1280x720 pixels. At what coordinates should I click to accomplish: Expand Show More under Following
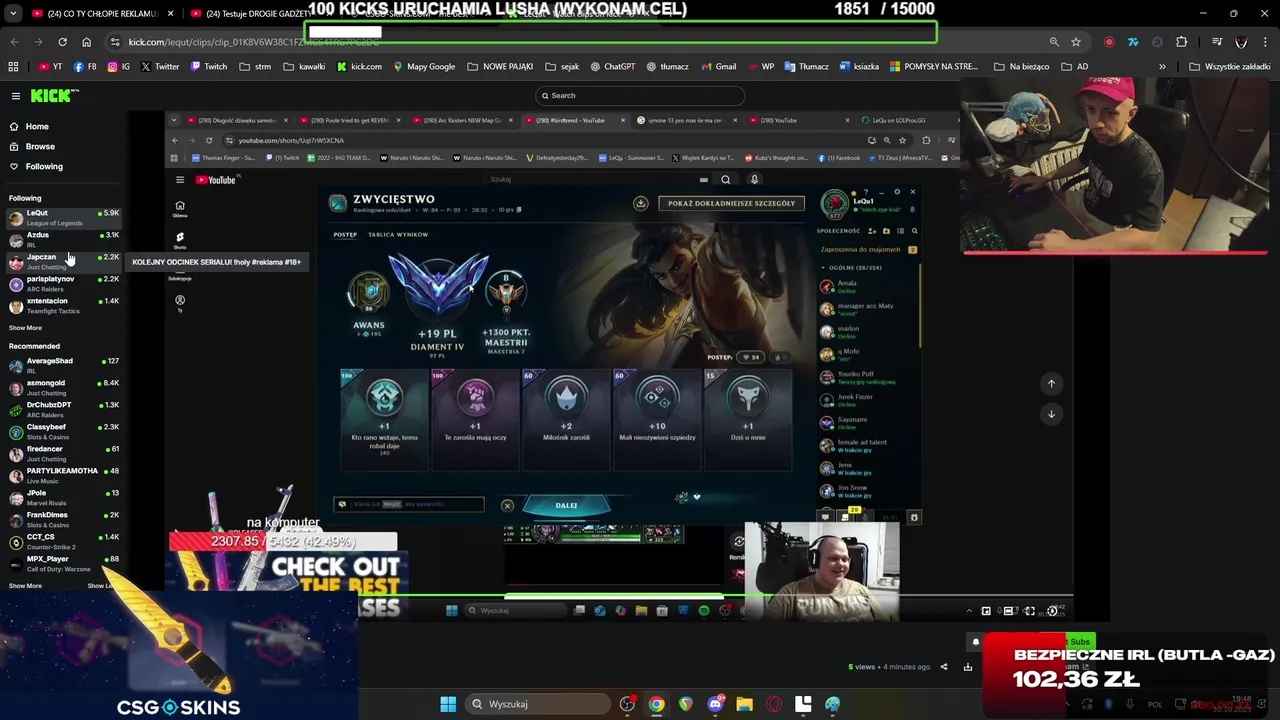pos(25,328)
